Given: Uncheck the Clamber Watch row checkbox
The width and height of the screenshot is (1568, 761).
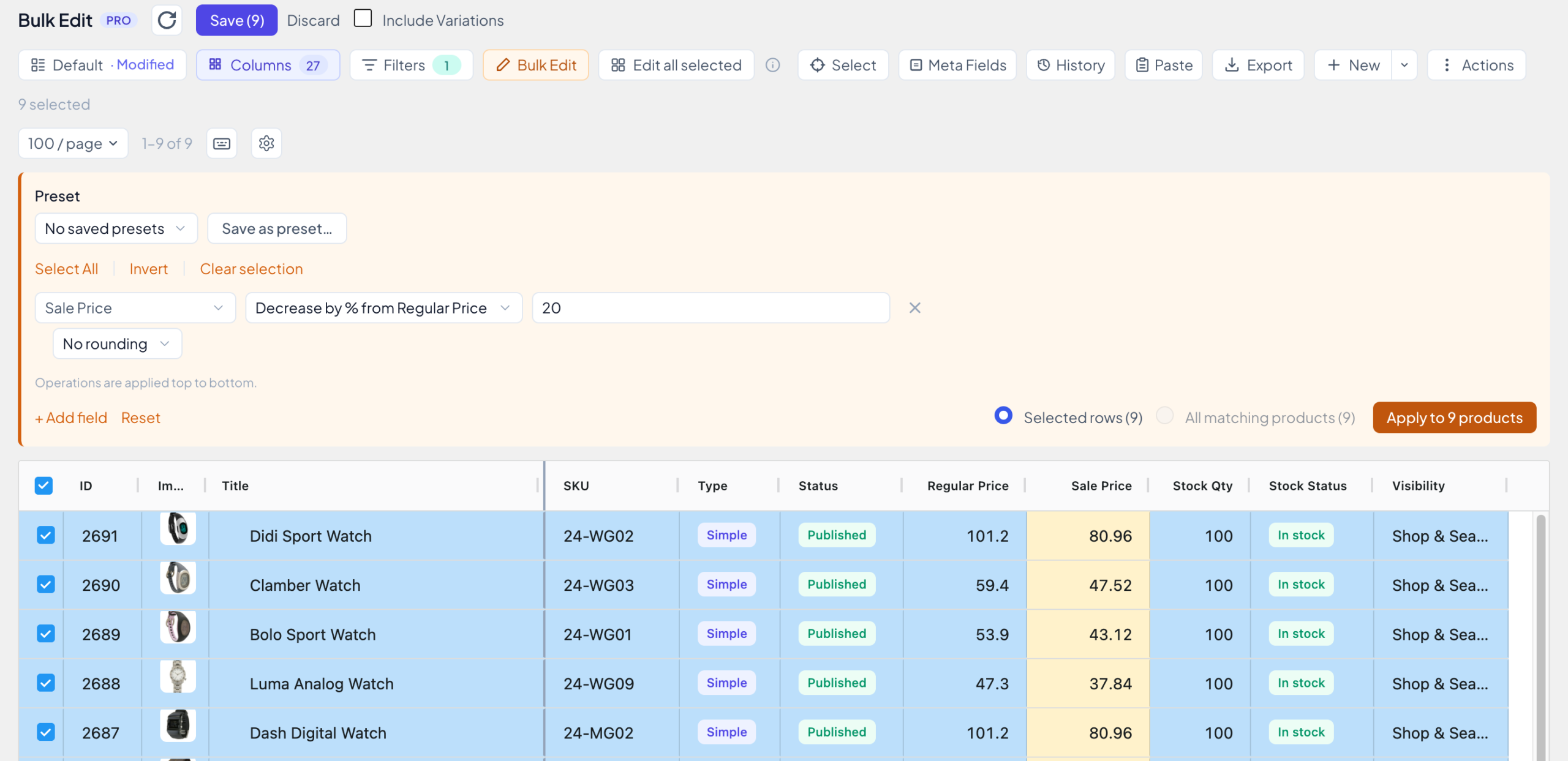Looking at the screenshot, I should 45,585.
